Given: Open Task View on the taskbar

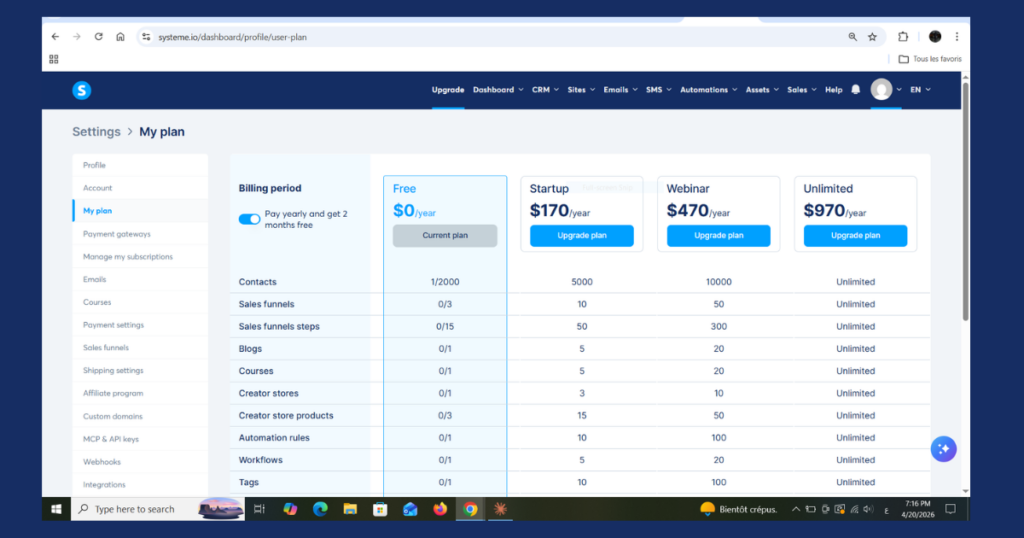Looking at the screenshot, I should [259, 509].
